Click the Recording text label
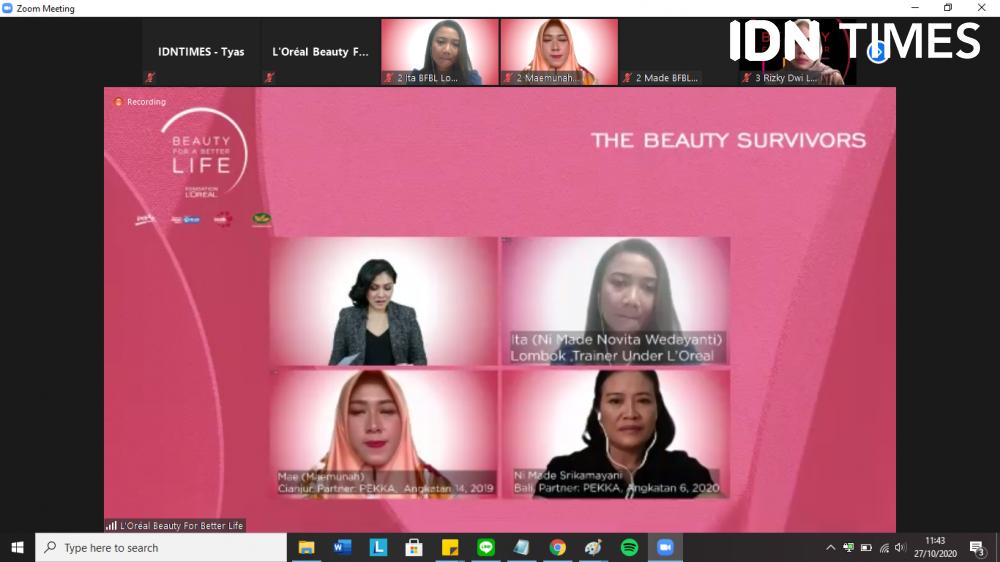 [146, 102]
